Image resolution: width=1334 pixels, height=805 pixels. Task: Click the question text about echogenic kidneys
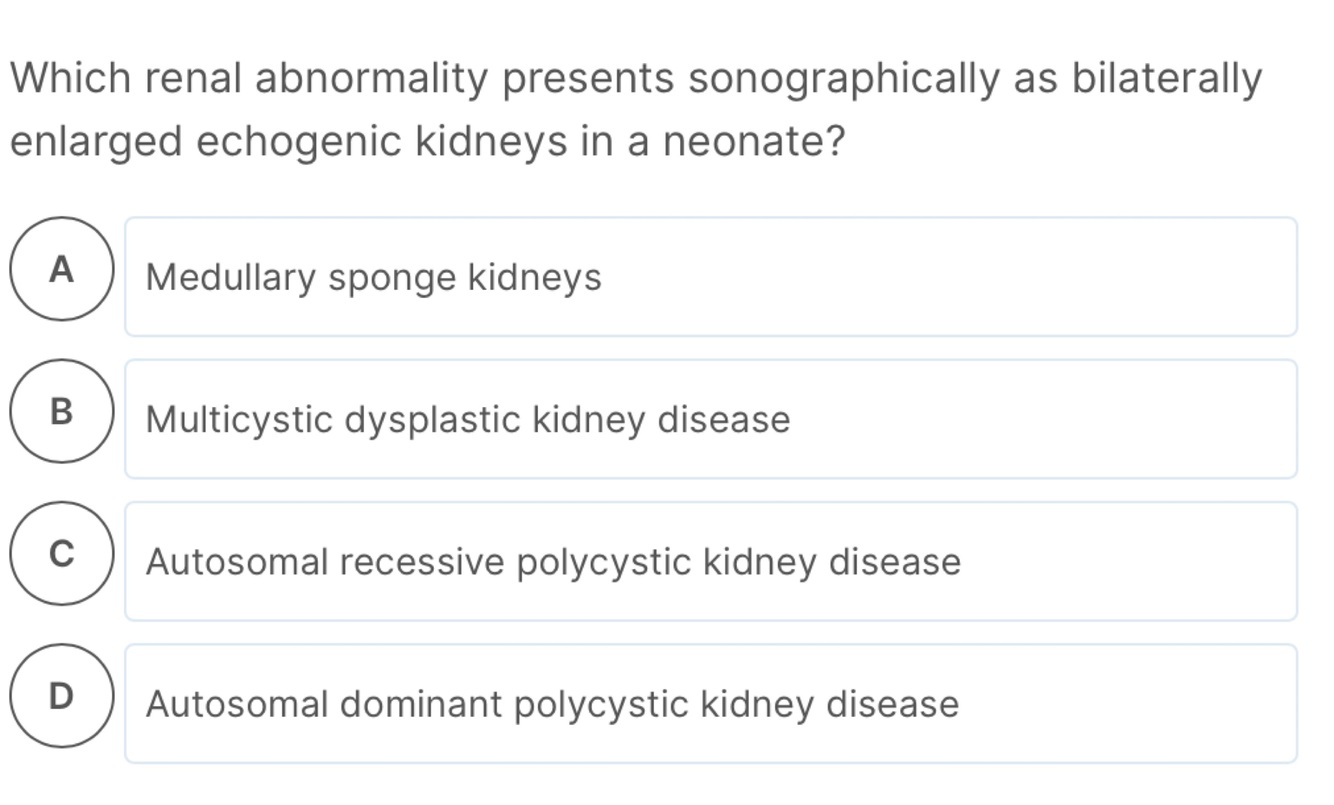[635, 79]
